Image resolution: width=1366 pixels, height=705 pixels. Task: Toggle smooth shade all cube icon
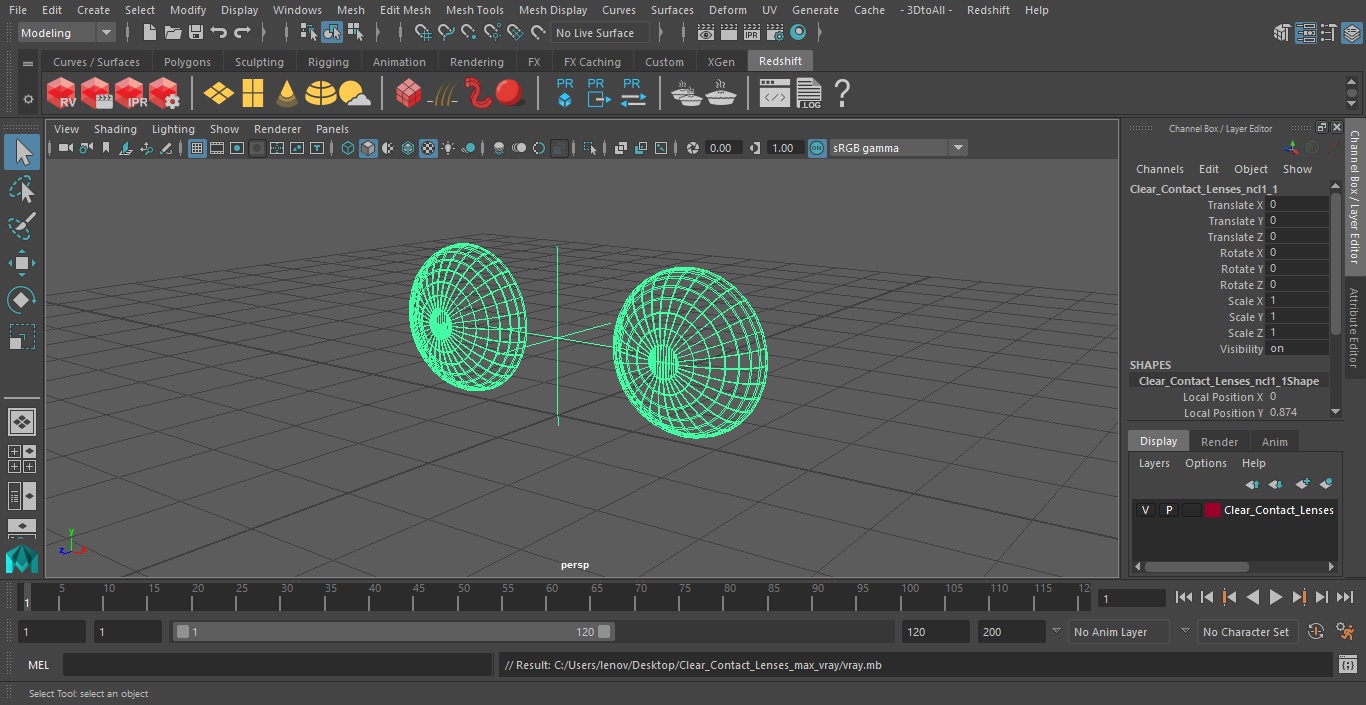tap(368, 148)
